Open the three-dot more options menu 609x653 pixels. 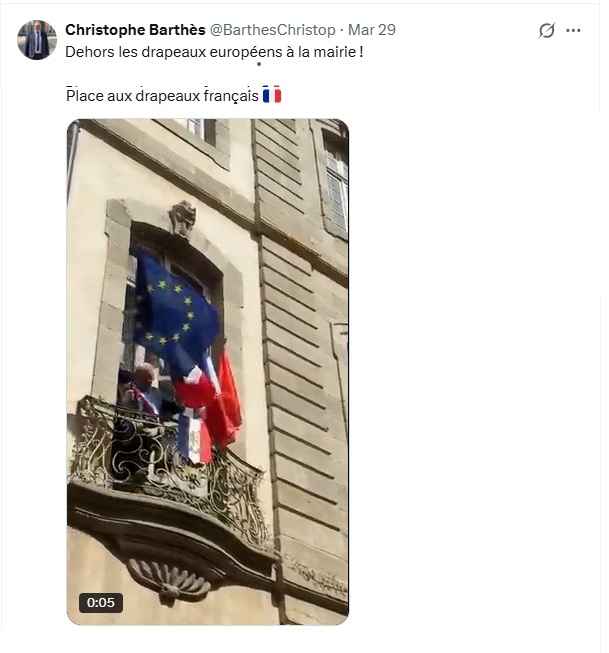point(573,30)
